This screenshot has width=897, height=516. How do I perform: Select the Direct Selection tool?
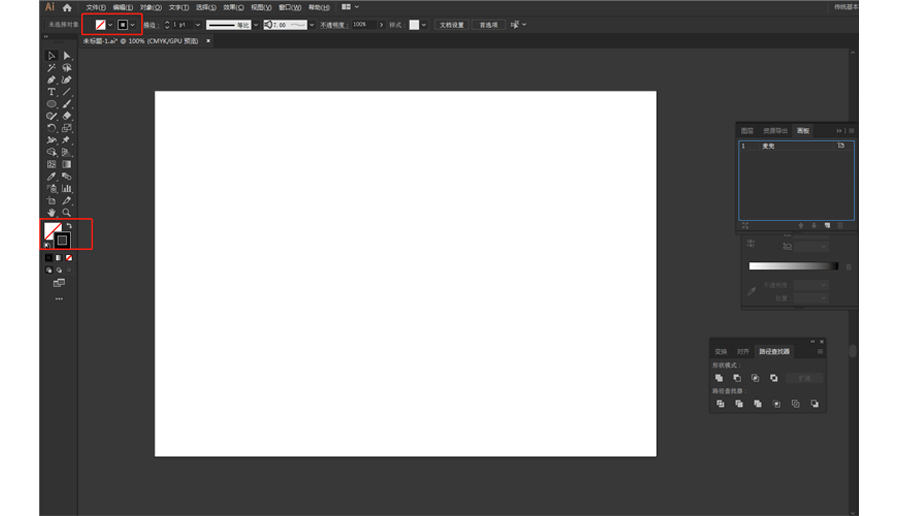67,55
